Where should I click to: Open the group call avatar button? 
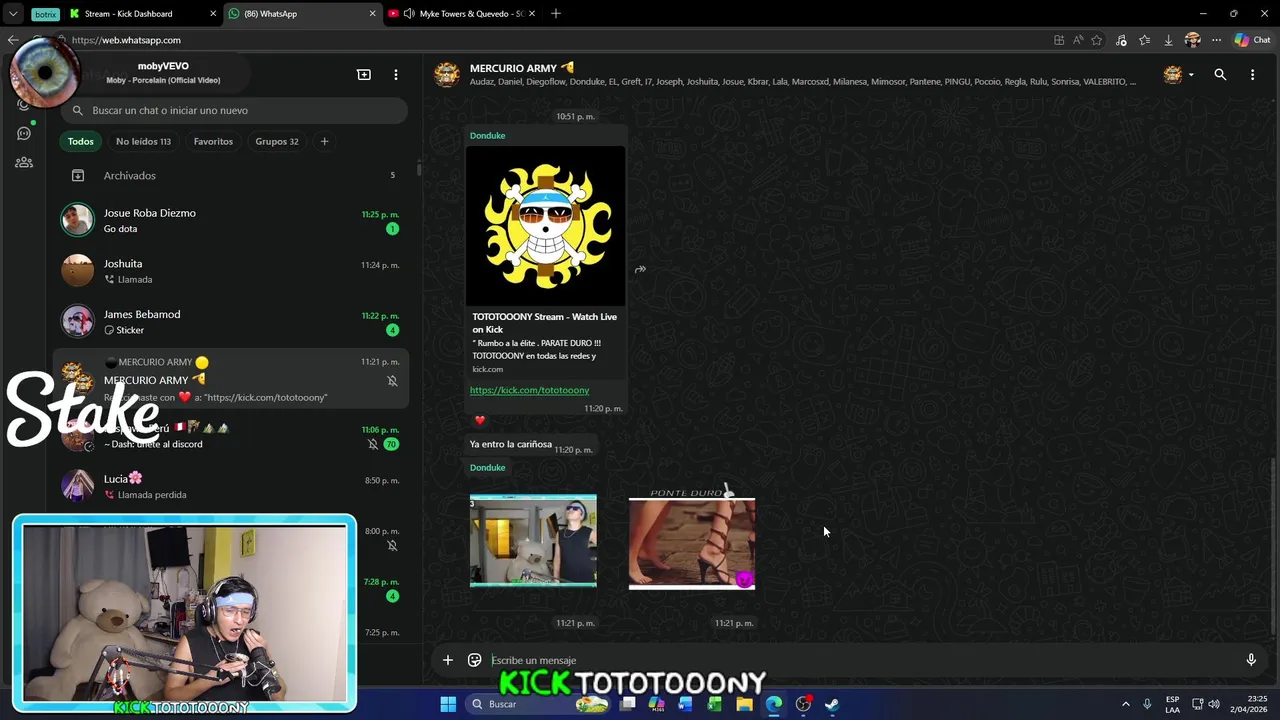tap(1173, 75)
